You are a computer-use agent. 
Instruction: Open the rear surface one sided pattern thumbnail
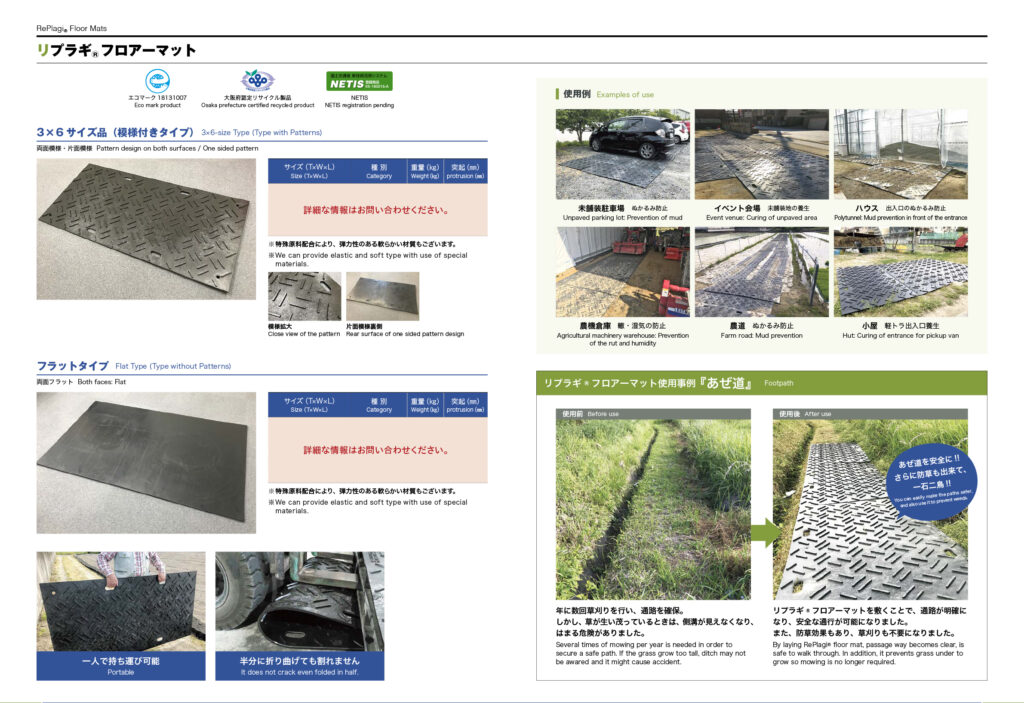(x=382, y=296)
